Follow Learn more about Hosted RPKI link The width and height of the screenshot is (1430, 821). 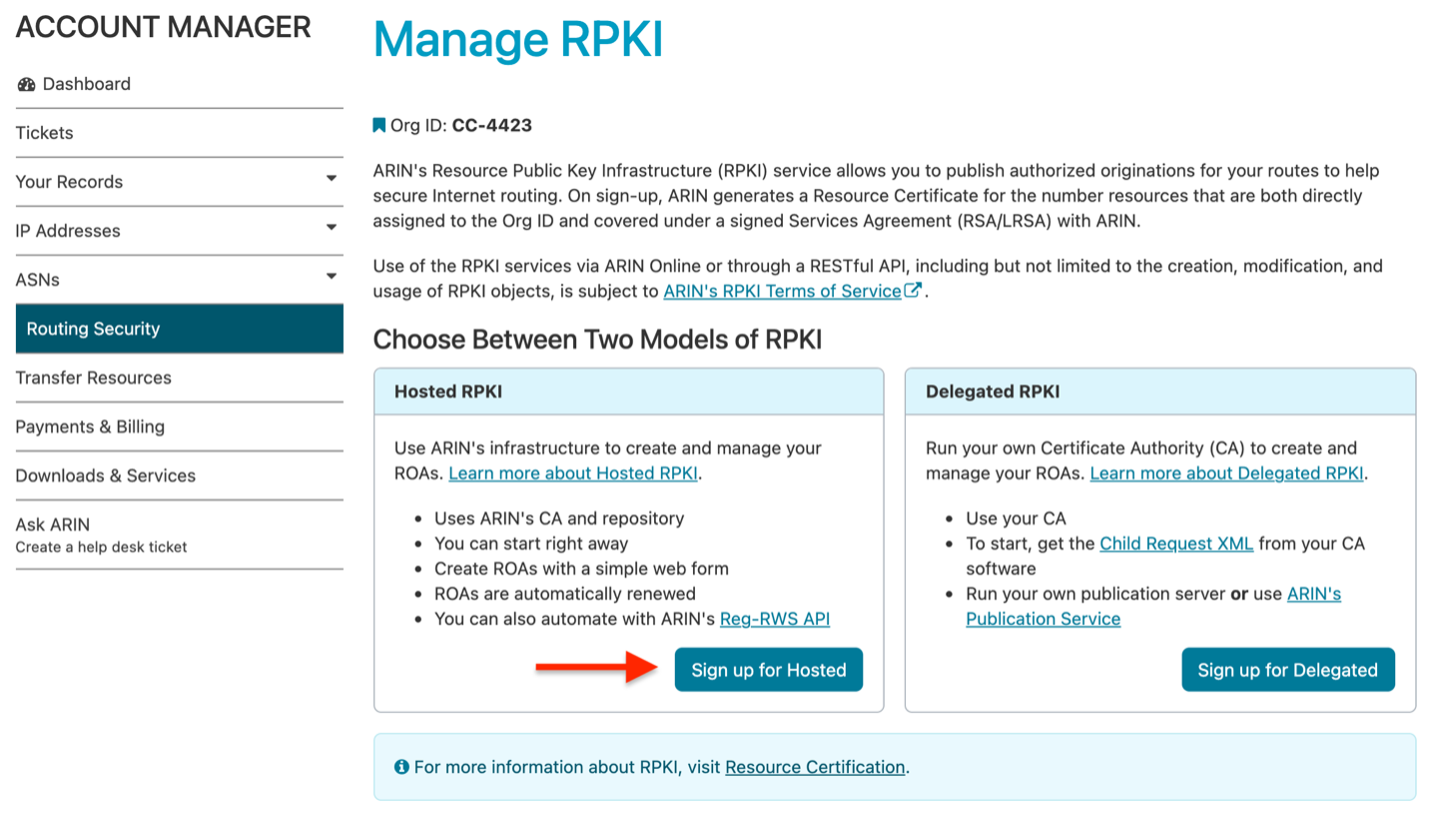click(x=573, y=473)
